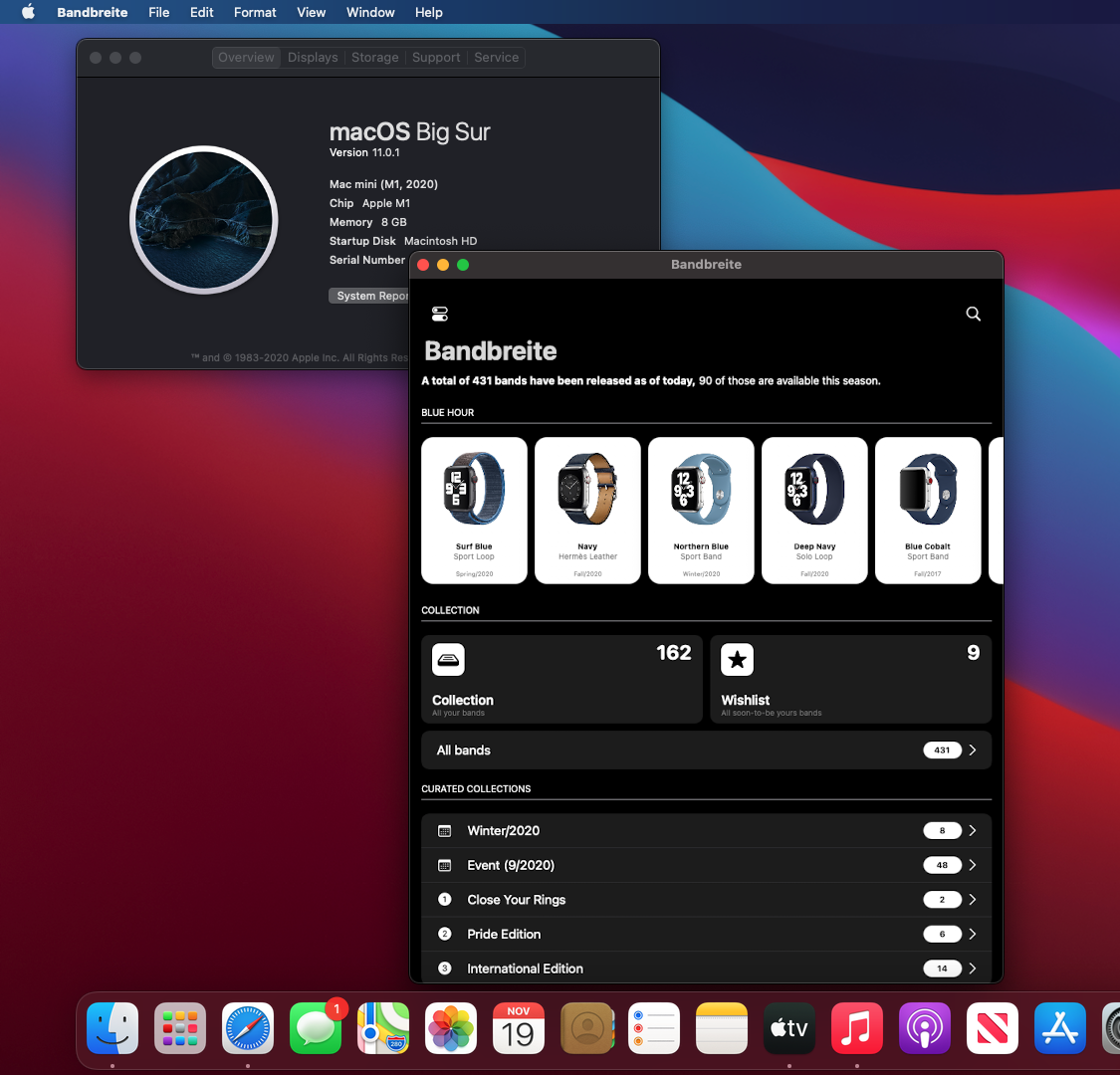Click the search magnifier in Bandbreite
Viewport: 1120px width, 1075px height.
pyautogui.click(x=973, y=314)
